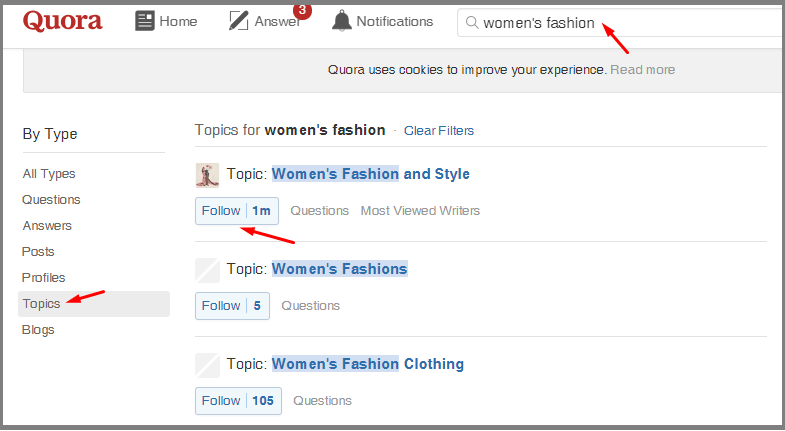Click Clear Filters link
This screenshot has width=785, height=431.
click(x=439, y=131)
